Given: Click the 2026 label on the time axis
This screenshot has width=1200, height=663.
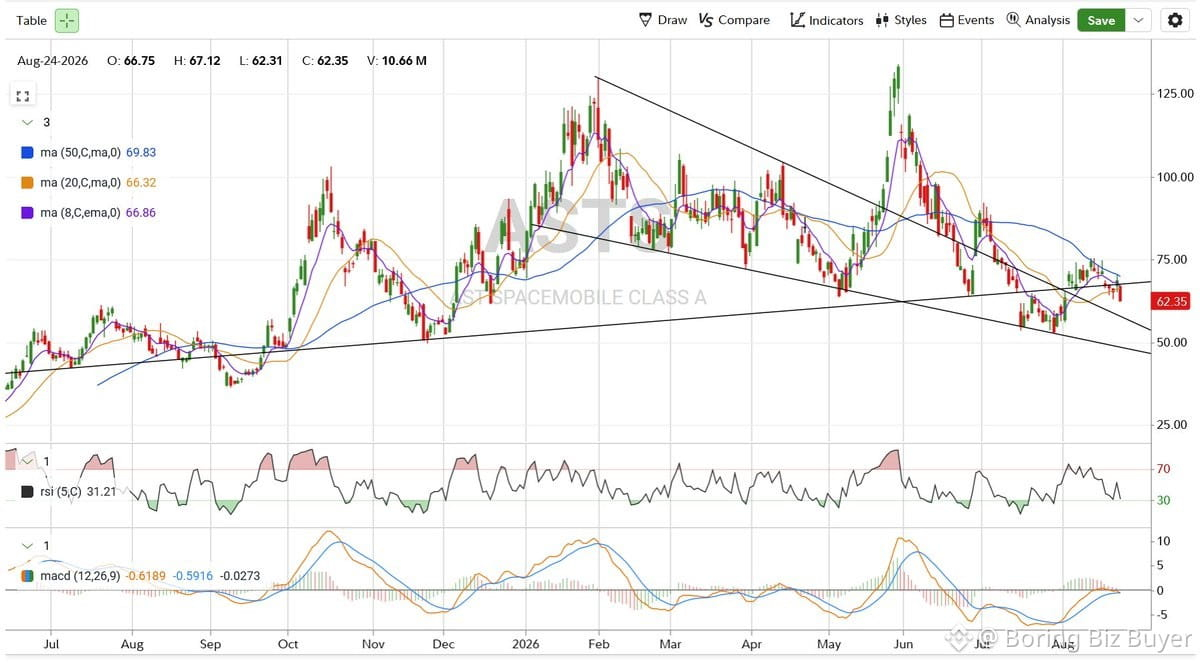Looking at the screenshot, I should tap(525, 645).
